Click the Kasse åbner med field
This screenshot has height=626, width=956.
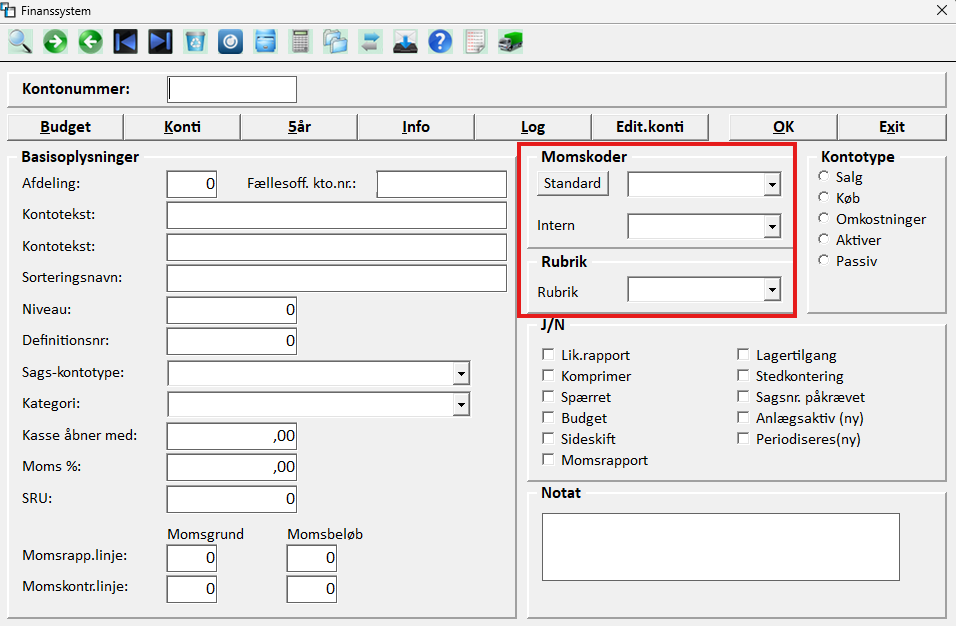[232, 436]
